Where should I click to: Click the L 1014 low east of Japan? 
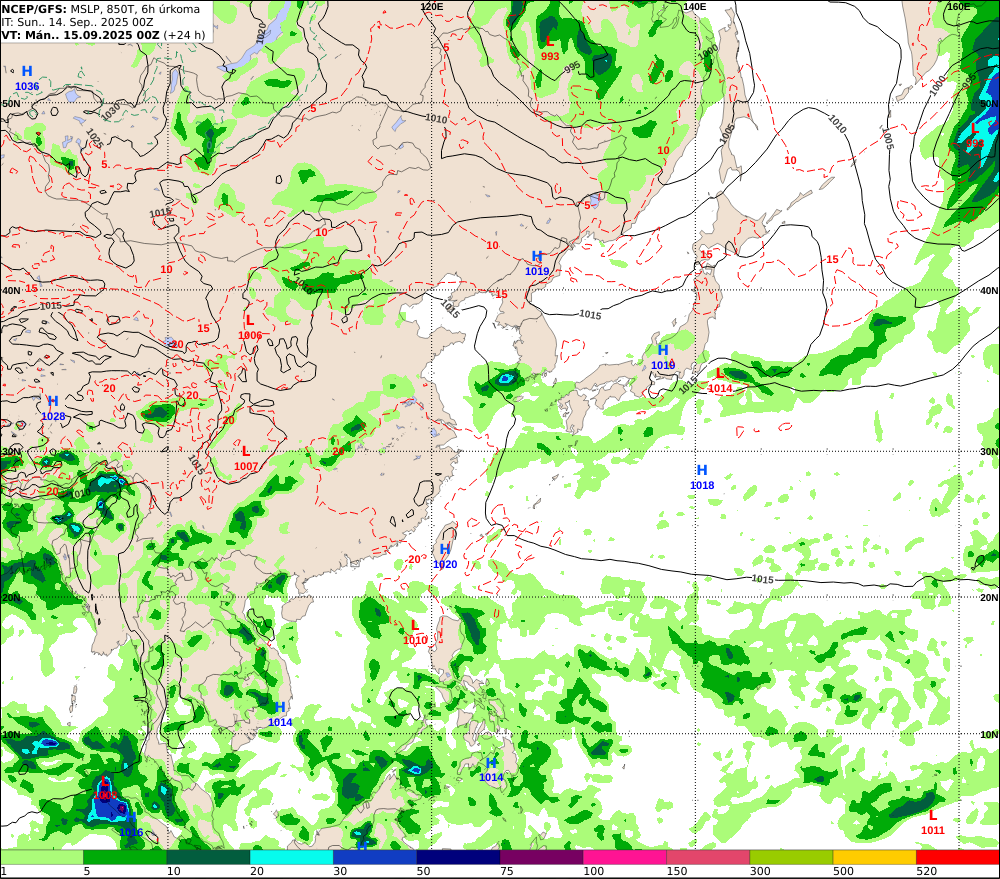(x=720, y=381)
